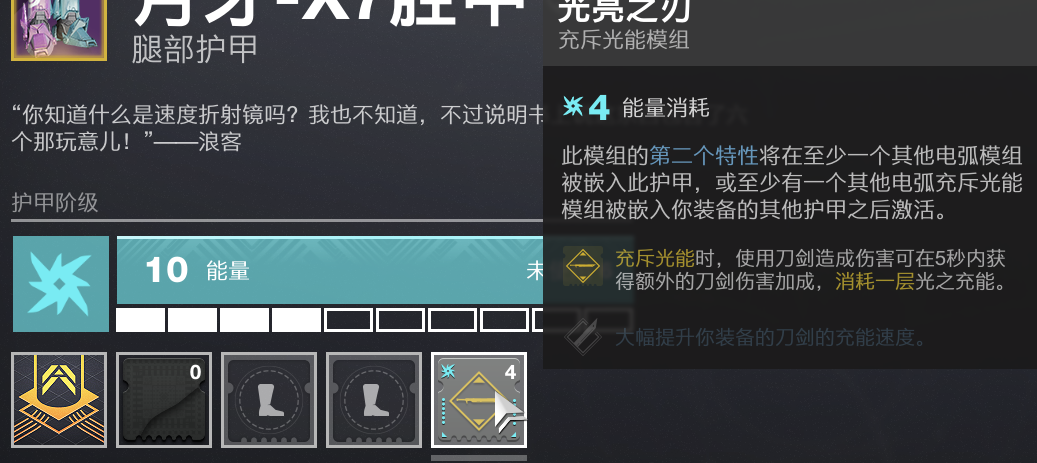
Task: Select the second empty boot mod slot
Action: pyautogui.click(x=374, y=400)
